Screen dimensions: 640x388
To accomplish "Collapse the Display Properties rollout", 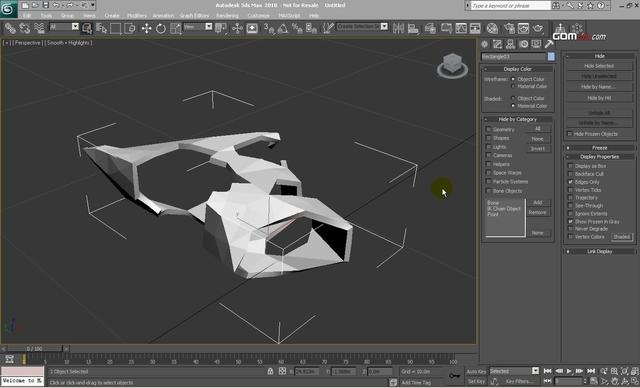I will pos(600,157).
